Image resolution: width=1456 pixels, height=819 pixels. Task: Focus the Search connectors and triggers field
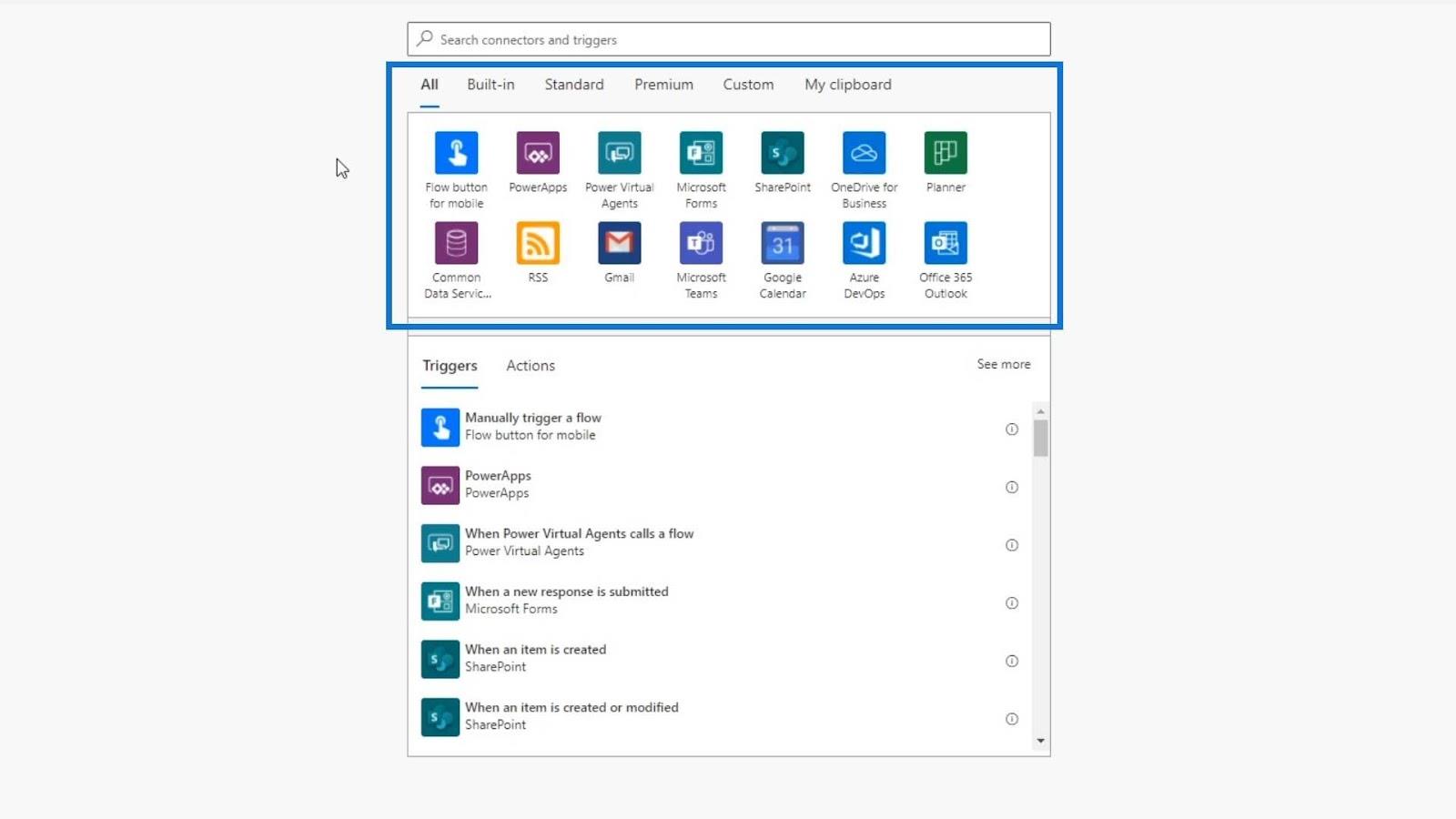729,39
